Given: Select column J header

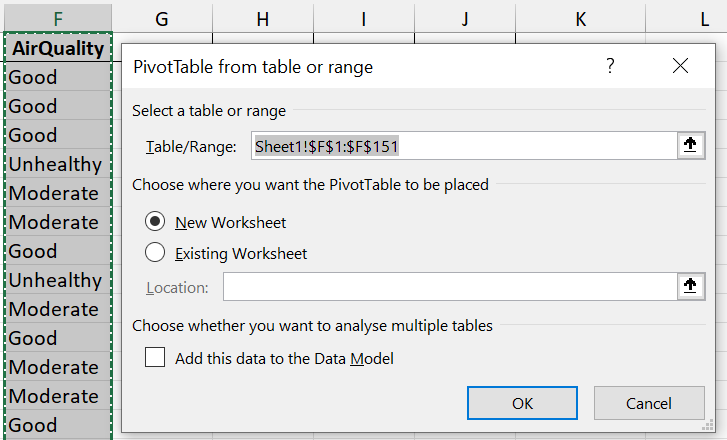Looking at the screenshot, I should coord(466,17).
